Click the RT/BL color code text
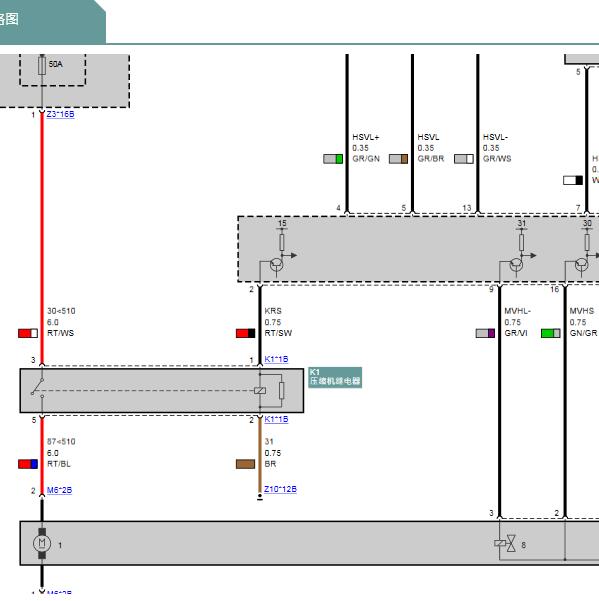 [59, 464]
